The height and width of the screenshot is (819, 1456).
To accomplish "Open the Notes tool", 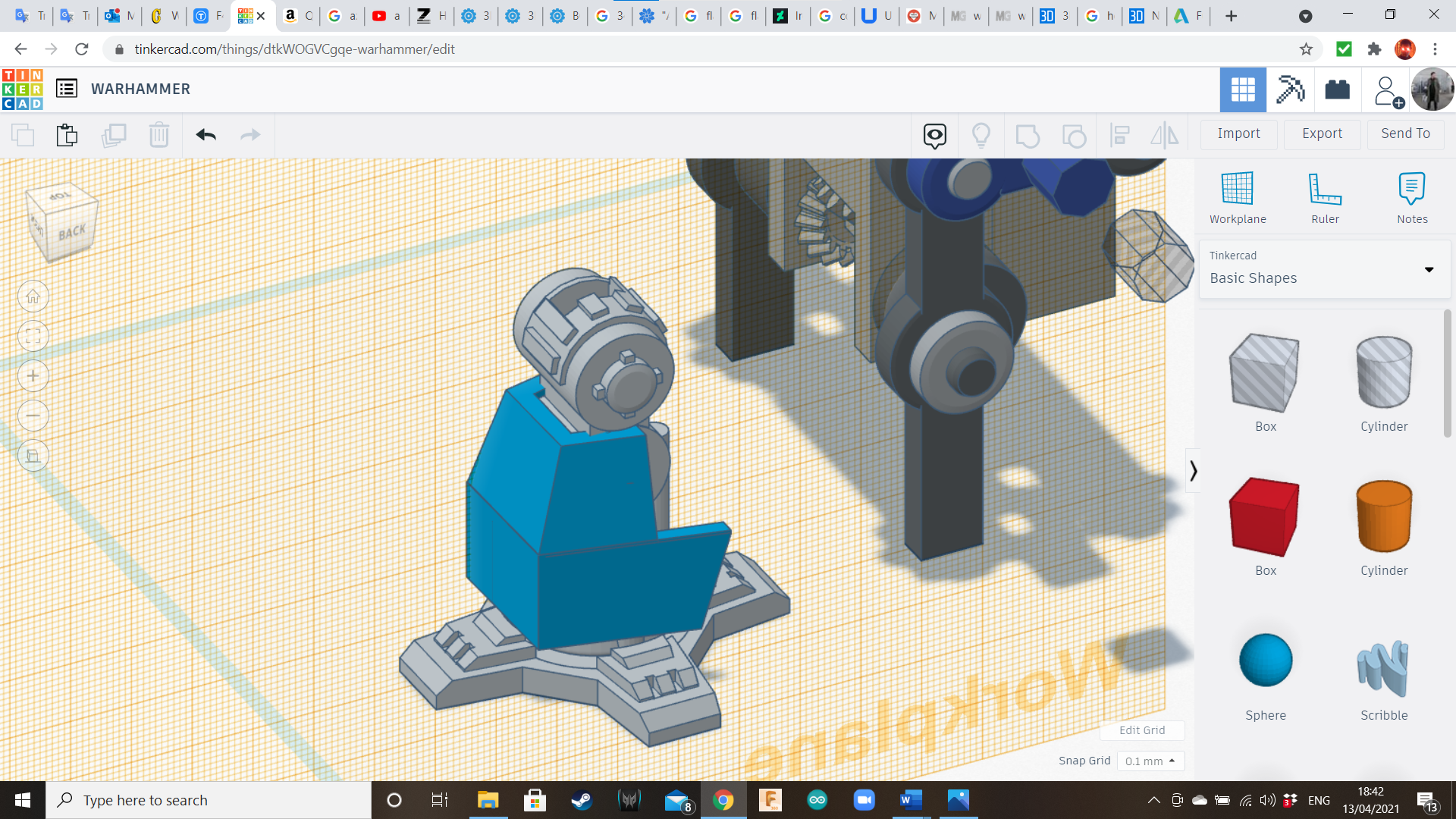I will [x=1411, y=190].
